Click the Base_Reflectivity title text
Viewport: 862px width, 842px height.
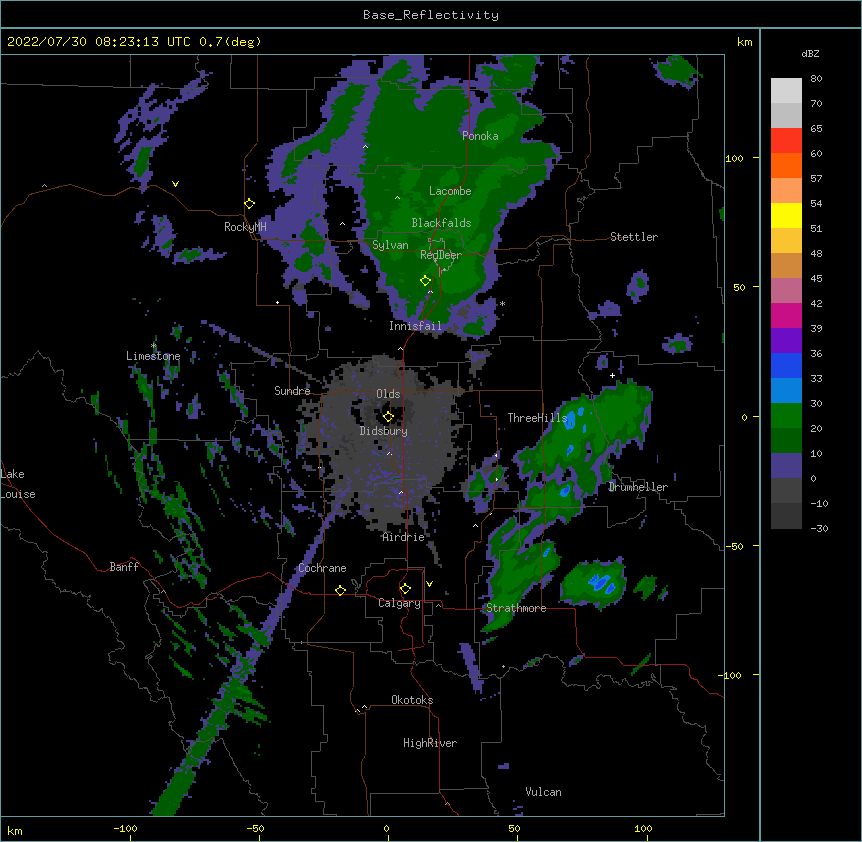point(430,15)
